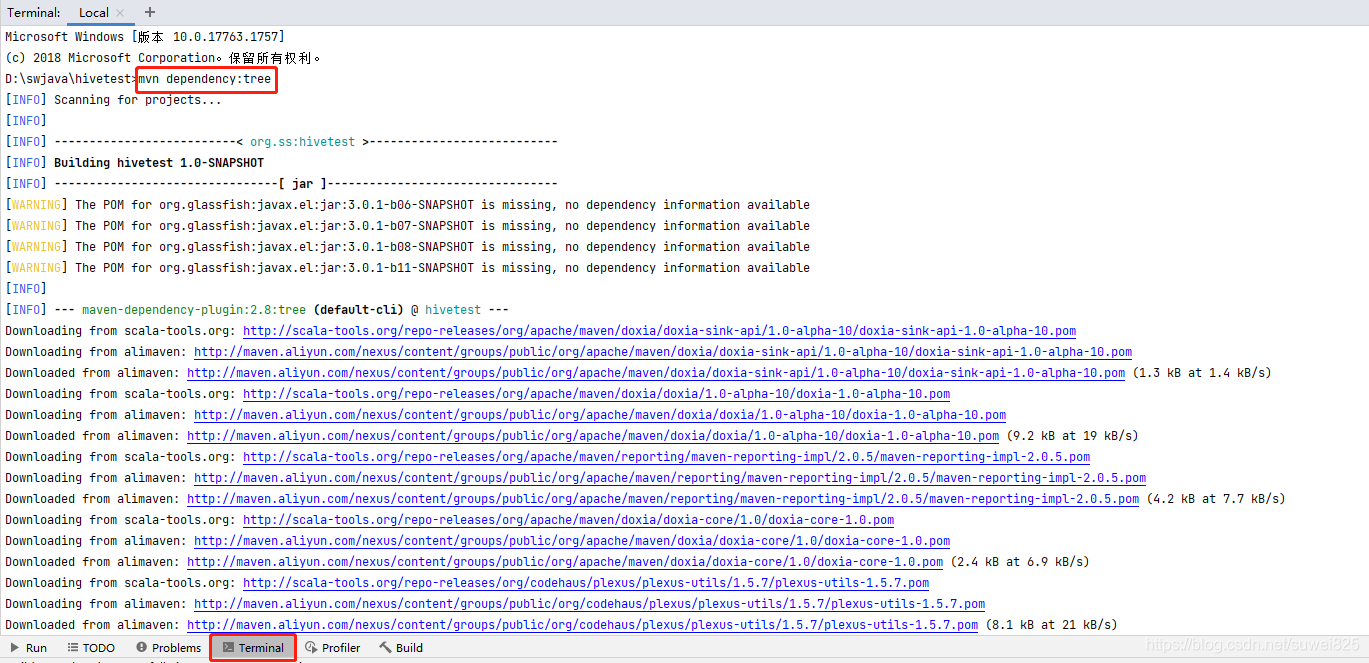1369x663 pixels.
Task: Click the highlighted mvn dependency:tree command
Action: click(x=205, y=78)
